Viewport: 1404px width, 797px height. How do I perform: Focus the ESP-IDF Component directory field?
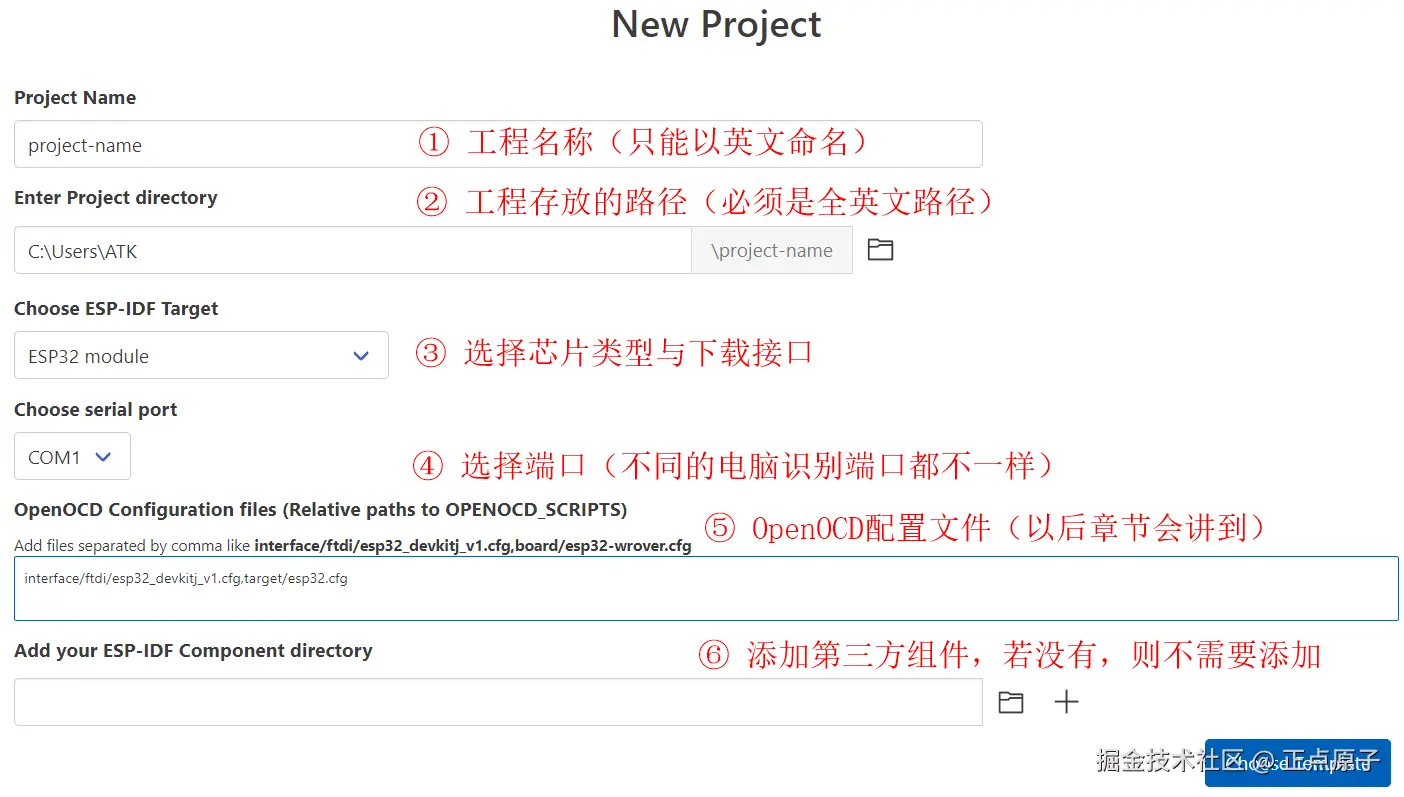[498, 702]
